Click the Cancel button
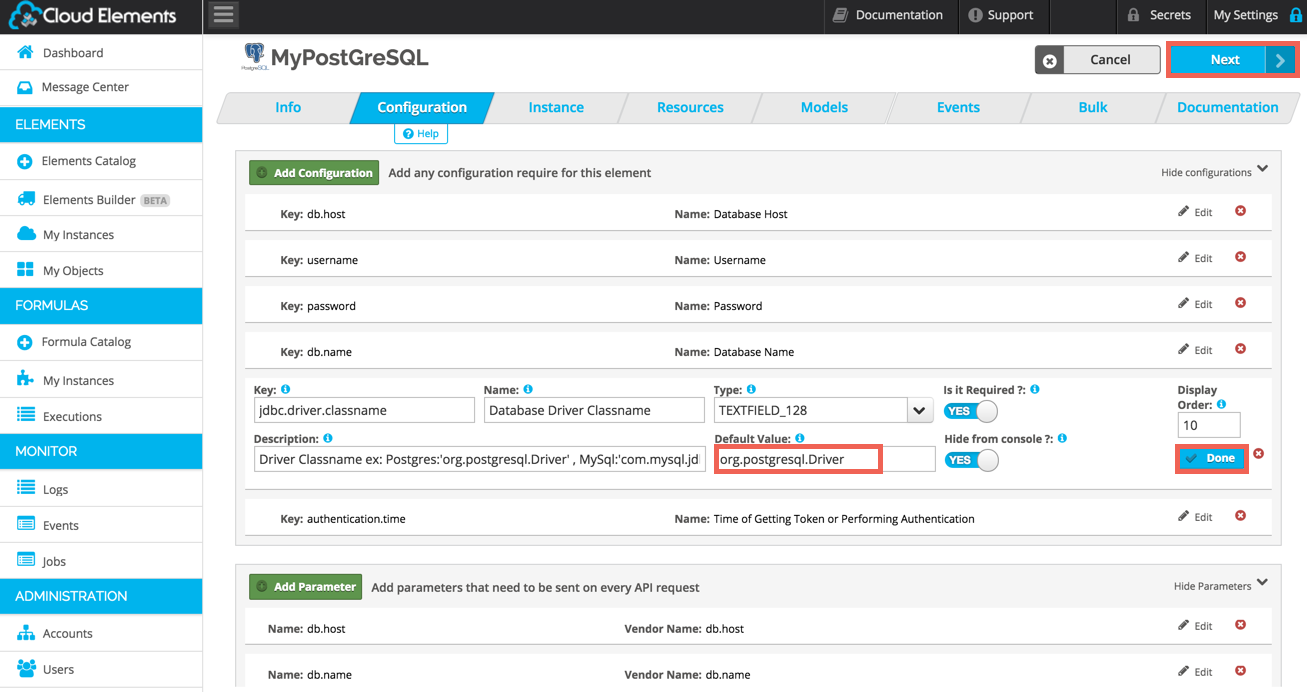Viewport: 1307px width, 692px height. pyautogui.click(x=1096, y=60)
